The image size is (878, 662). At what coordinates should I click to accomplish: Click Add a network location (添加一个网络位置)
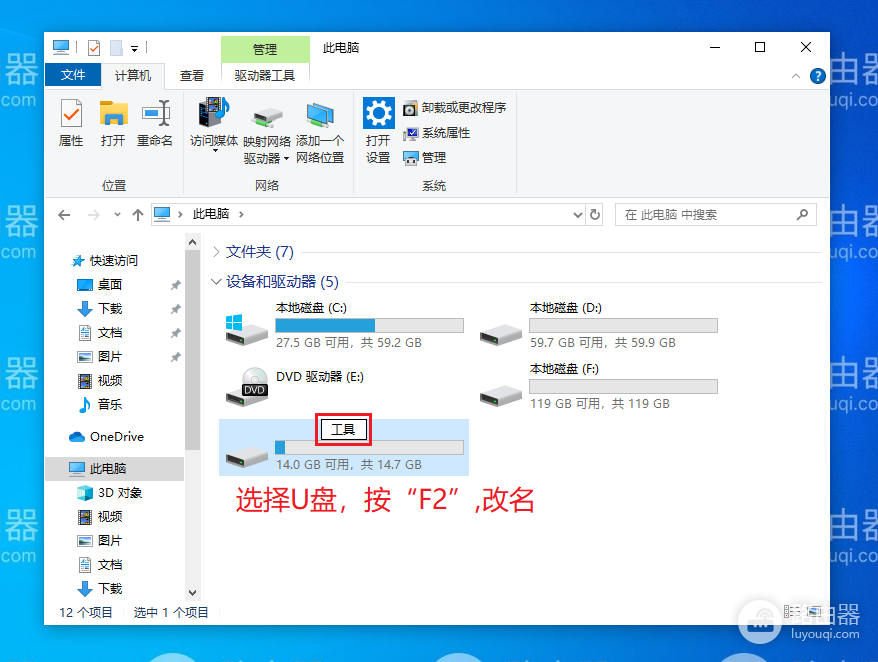320,133
